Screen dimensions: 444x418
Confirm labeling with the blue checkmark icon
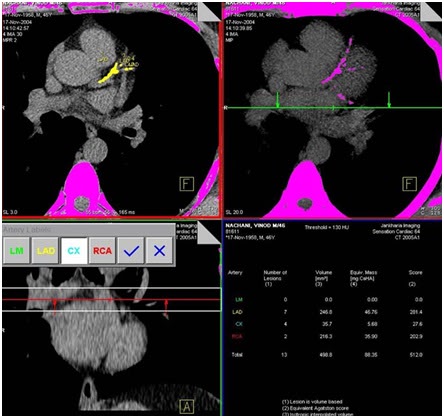131,251
